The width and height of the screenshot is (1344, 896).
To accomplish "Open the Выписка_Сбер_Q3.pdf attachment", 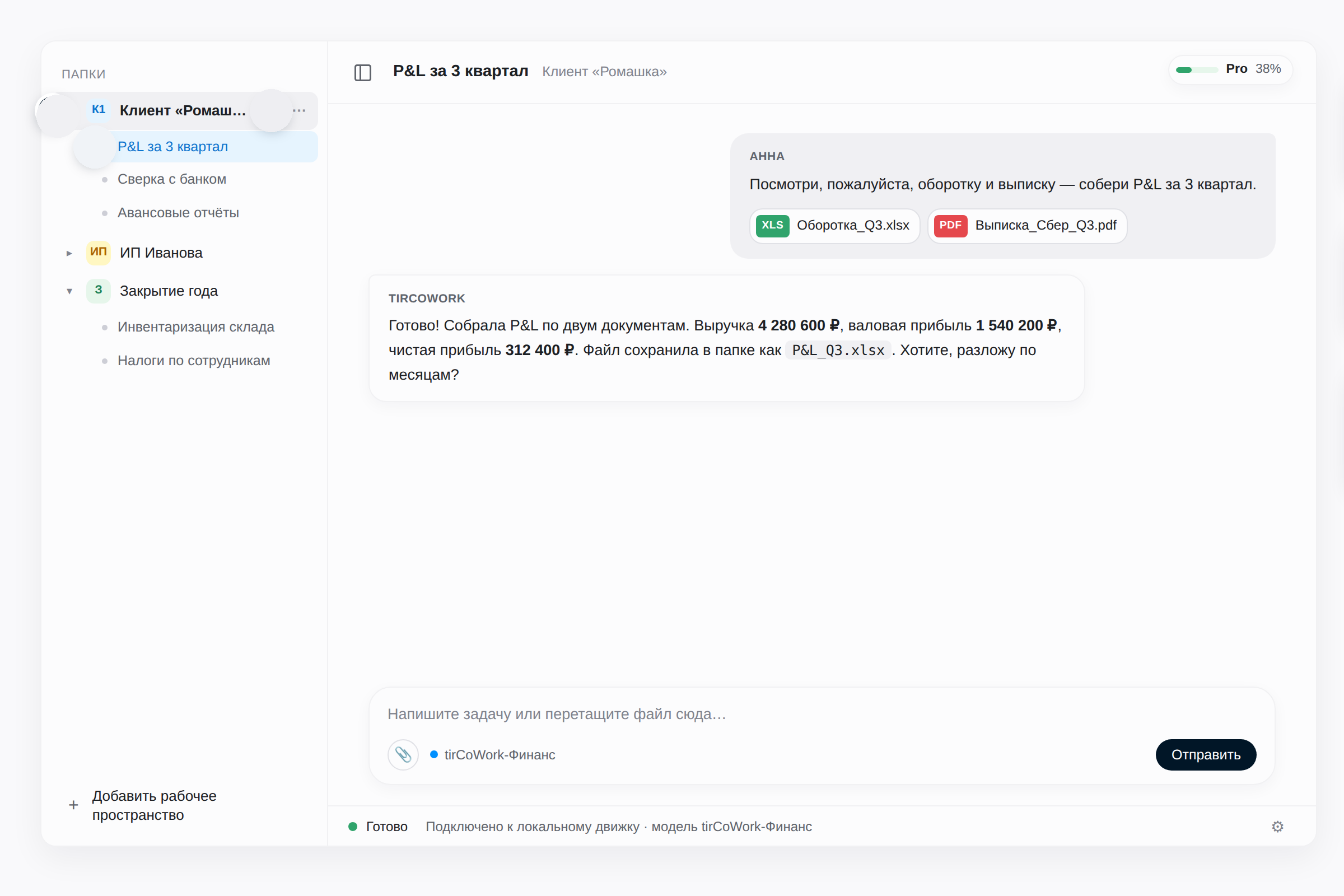I will (x=1027, y=226).
